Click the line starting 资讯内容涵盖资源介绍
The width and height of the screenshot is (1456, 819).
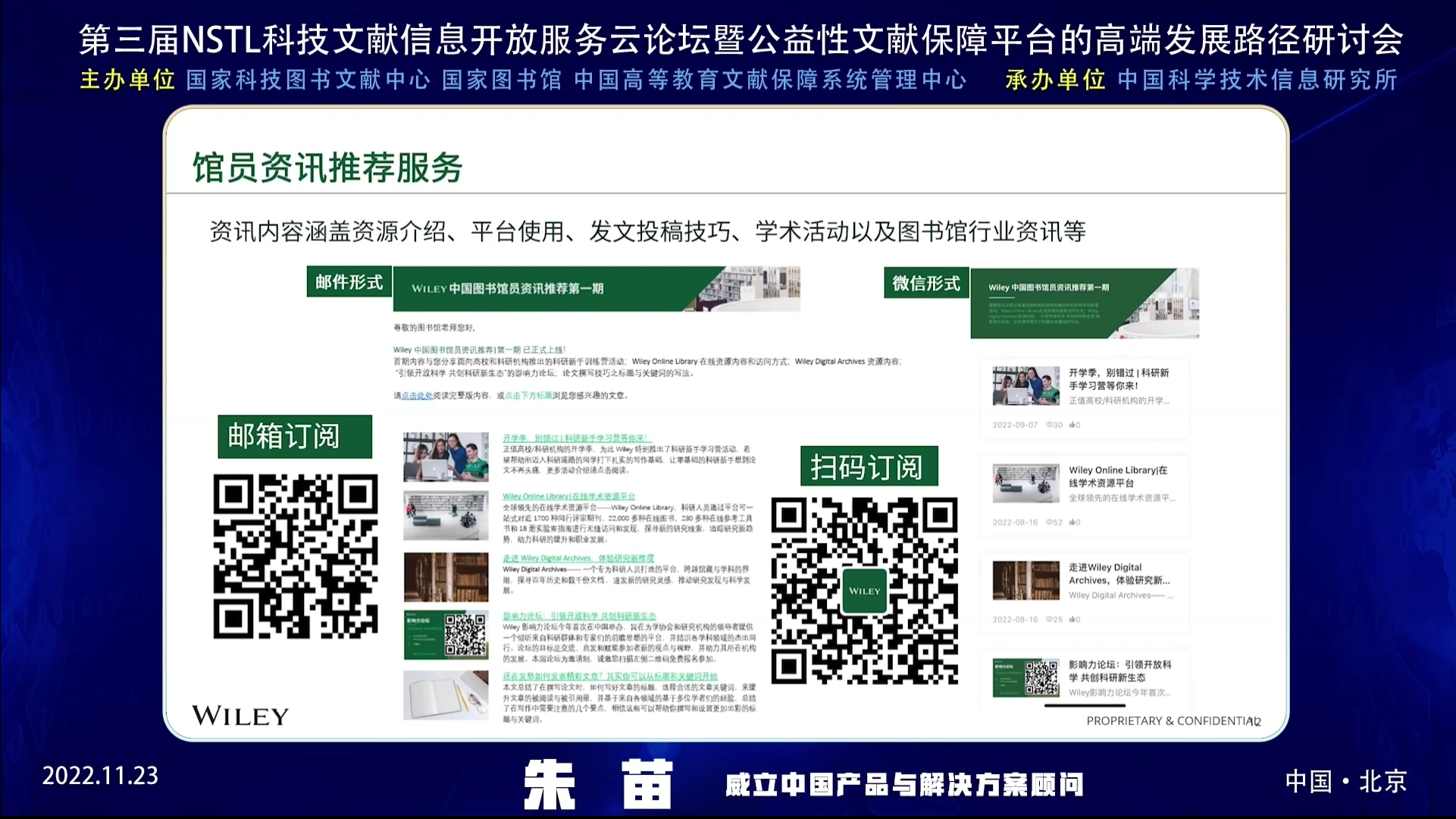click(648, 231)
